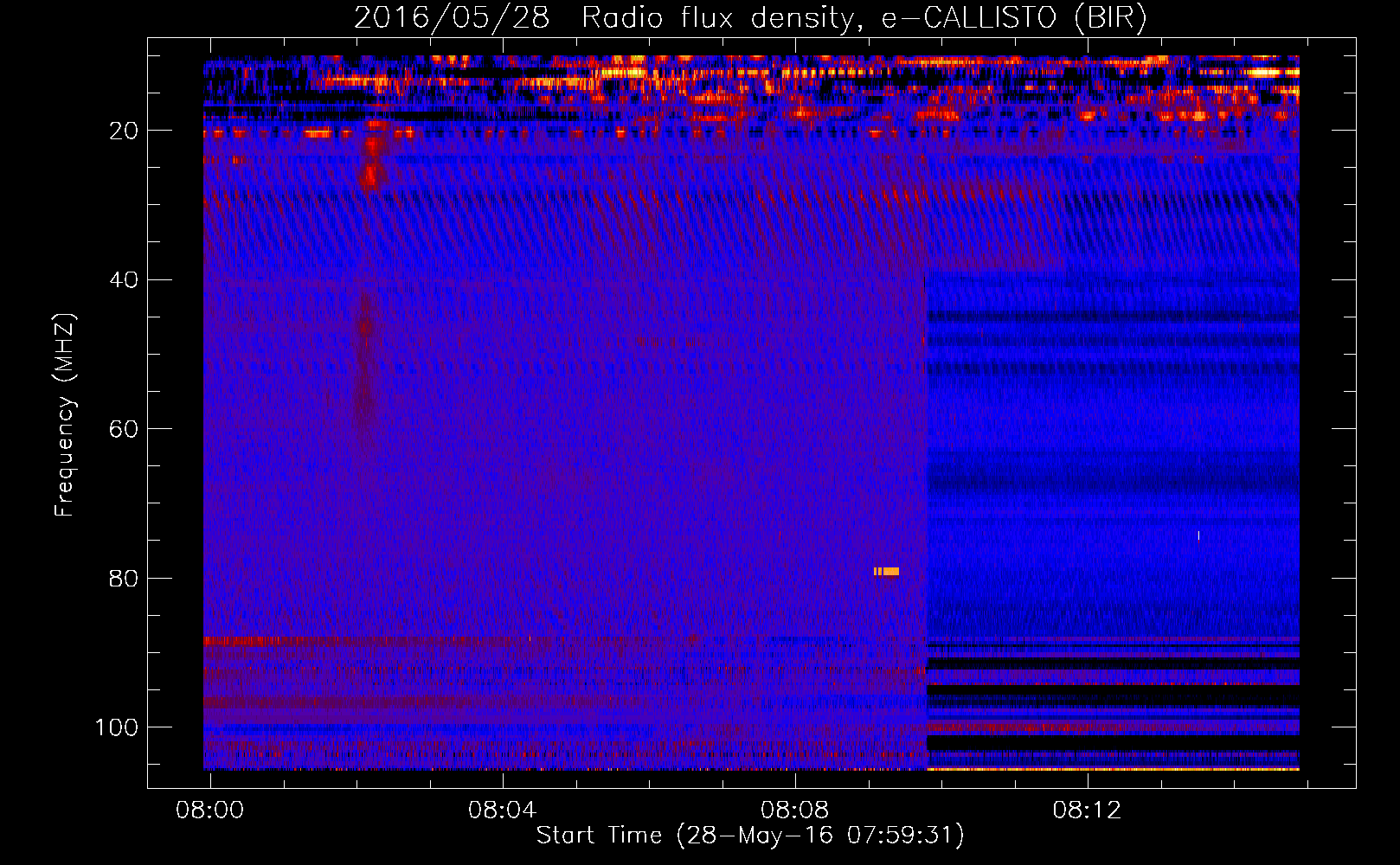Click the 'Frequency (MHZ)' y-axis label
This screenshot has height=865, width=1400.
tap(65, 414)
